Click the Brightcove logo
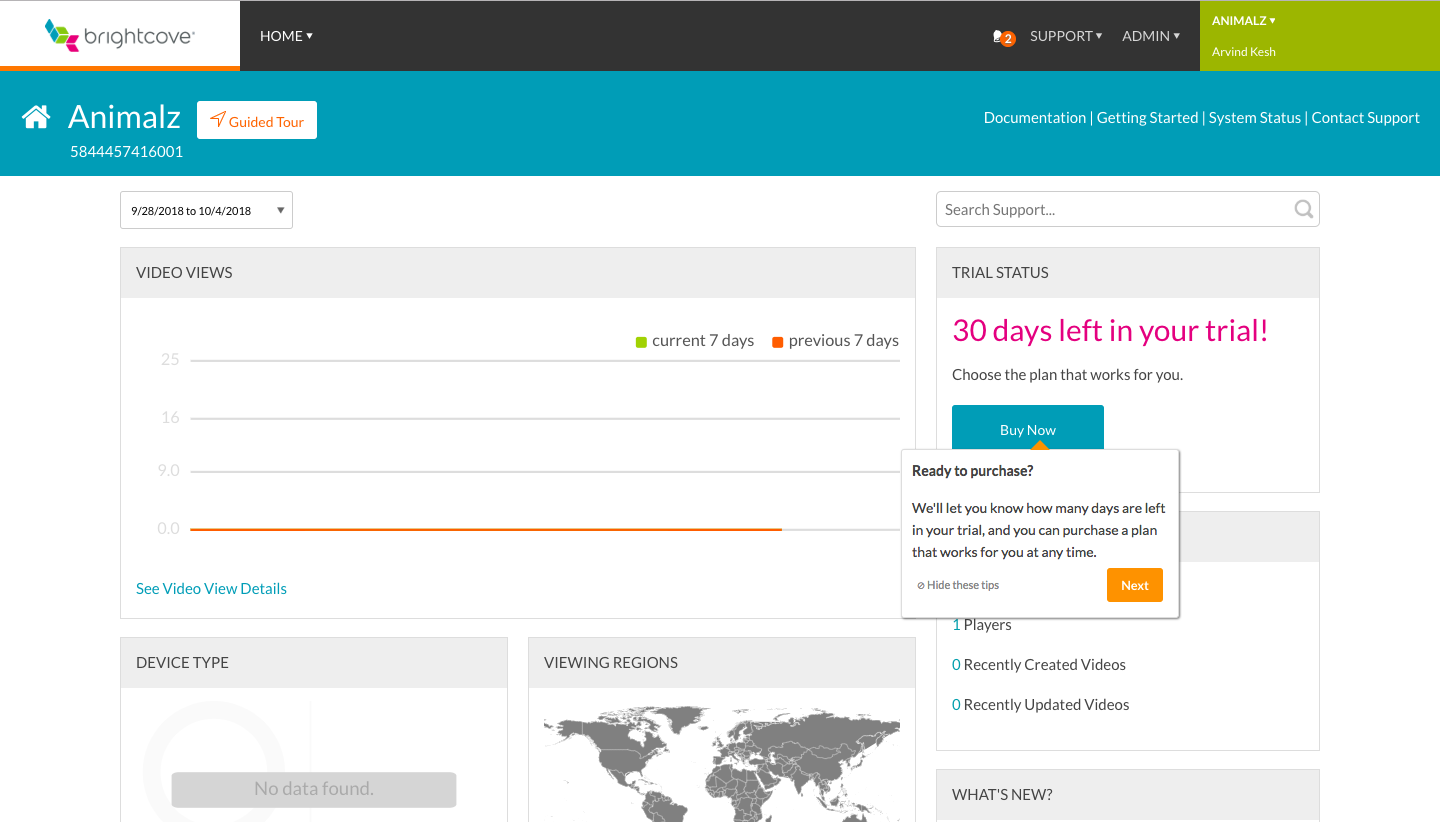The image size is (1440, 822). (x=120, y=35)
